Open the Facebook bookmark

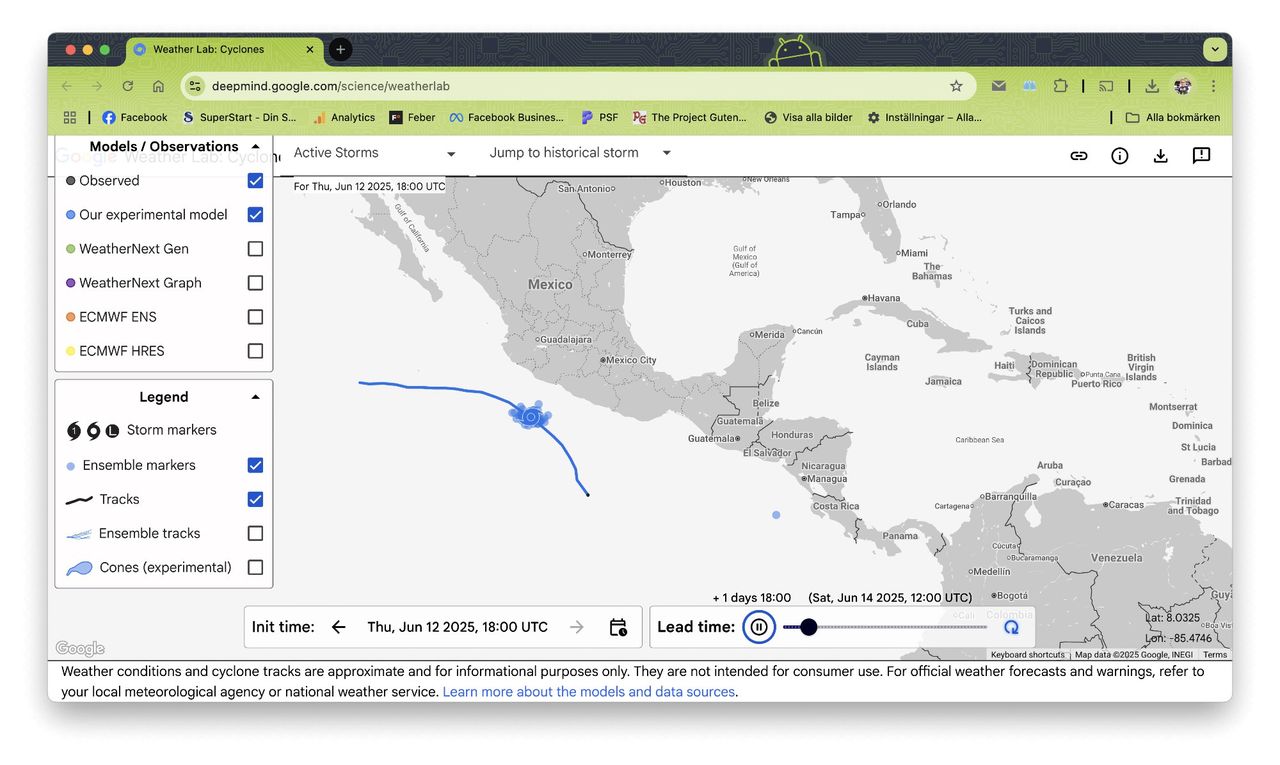(x=134, y=117)
